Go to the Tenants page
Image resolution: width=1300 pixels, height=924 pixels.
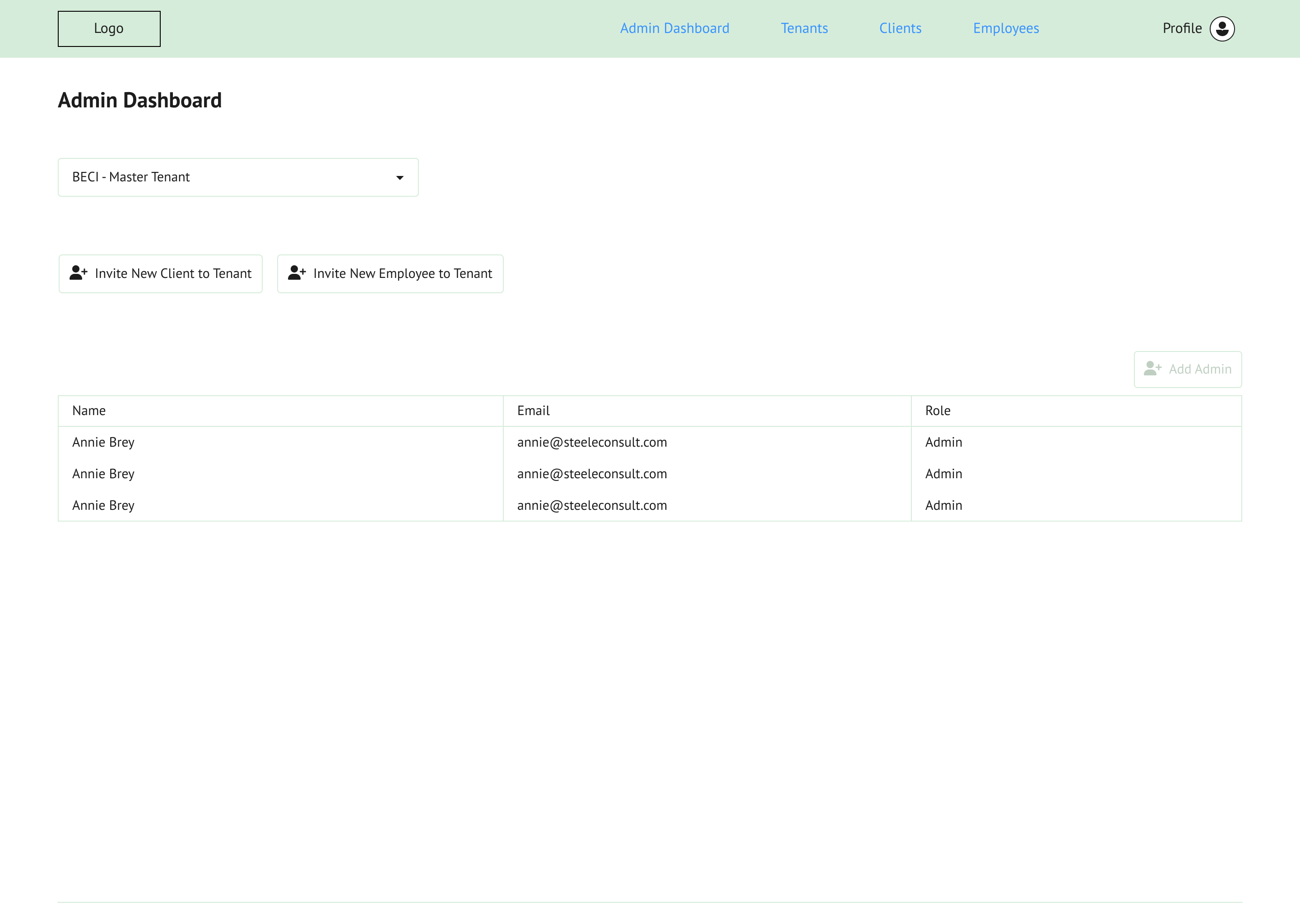click(803, 28)
